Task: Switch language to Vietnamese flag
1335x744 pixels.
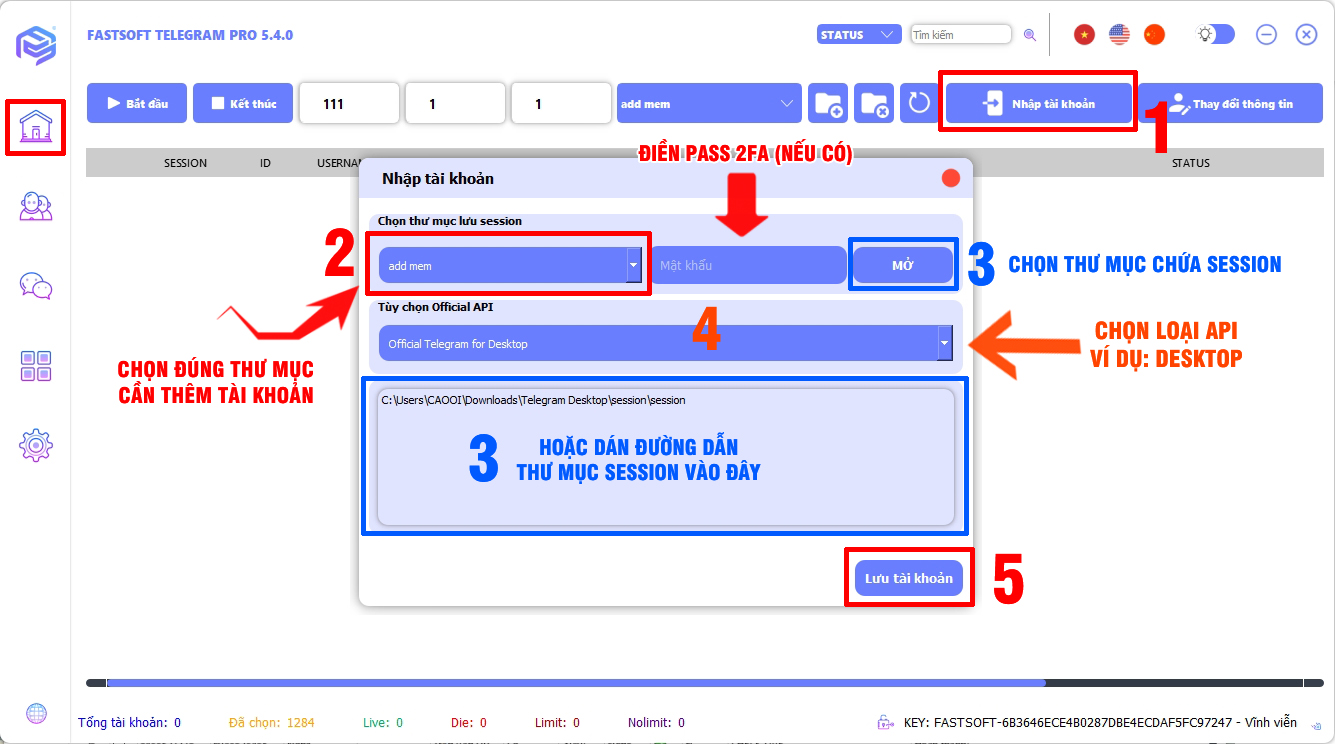Action: pyautogui.click(x=1084, y=34)
